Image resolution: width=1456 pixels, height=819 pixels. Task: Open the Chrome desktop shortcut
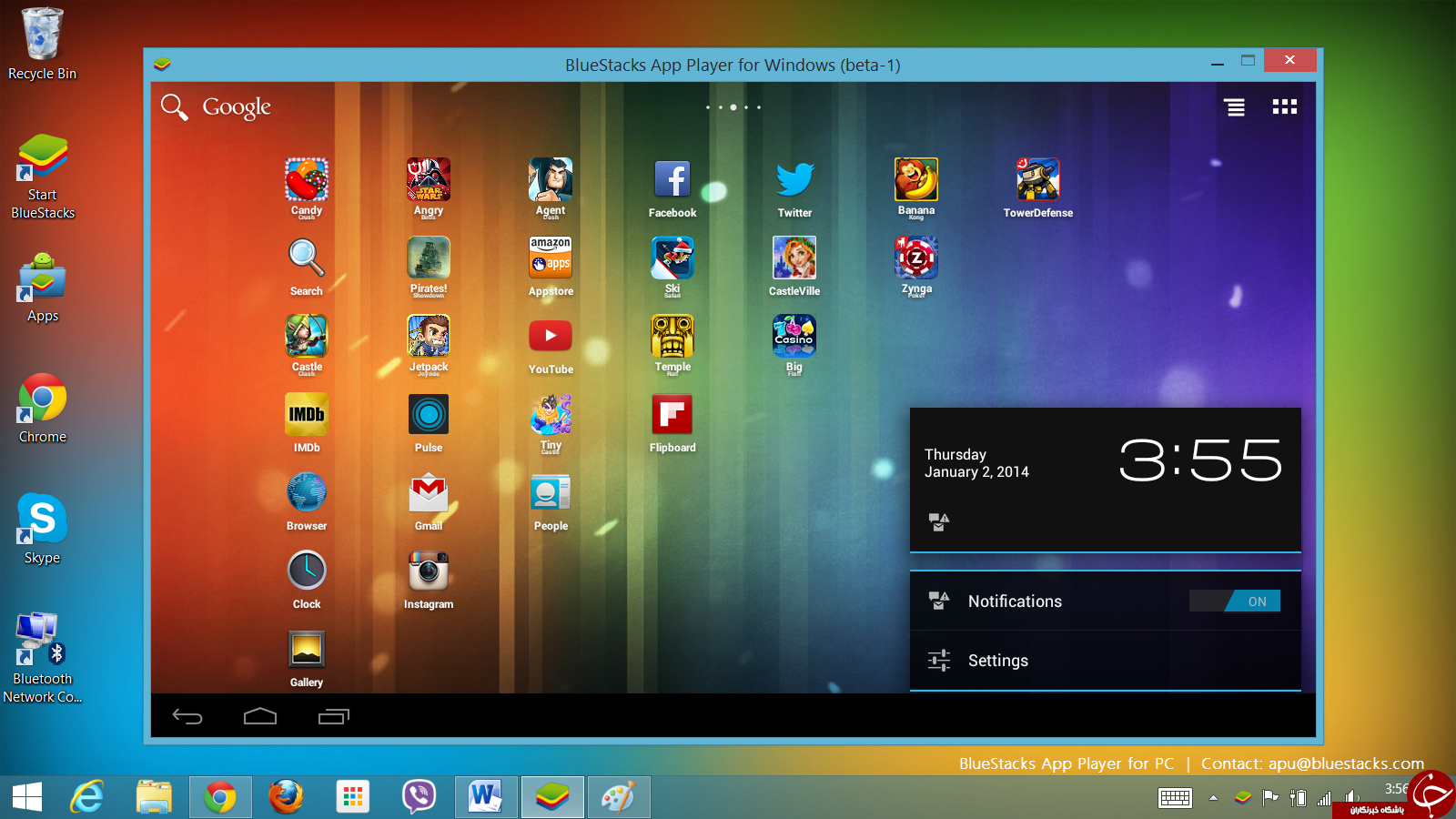(x=43, y=409)
